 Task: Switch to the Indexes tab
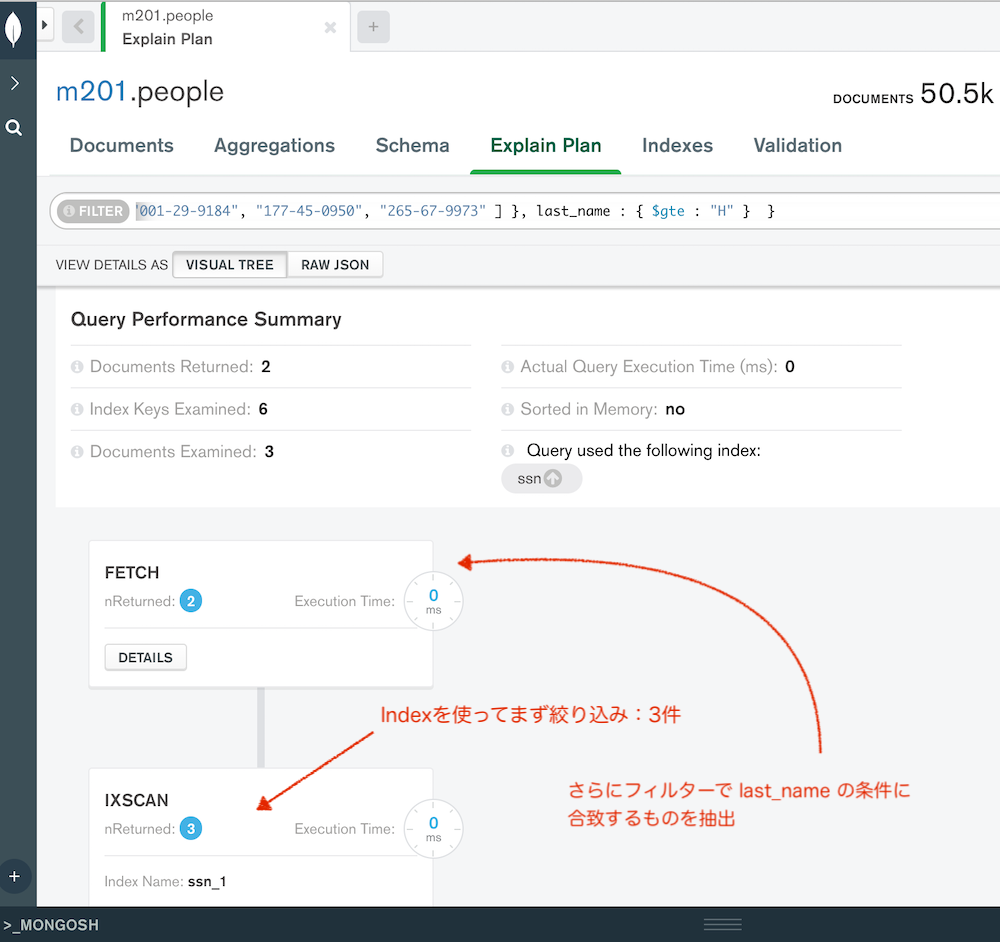[x=677, y=145]
